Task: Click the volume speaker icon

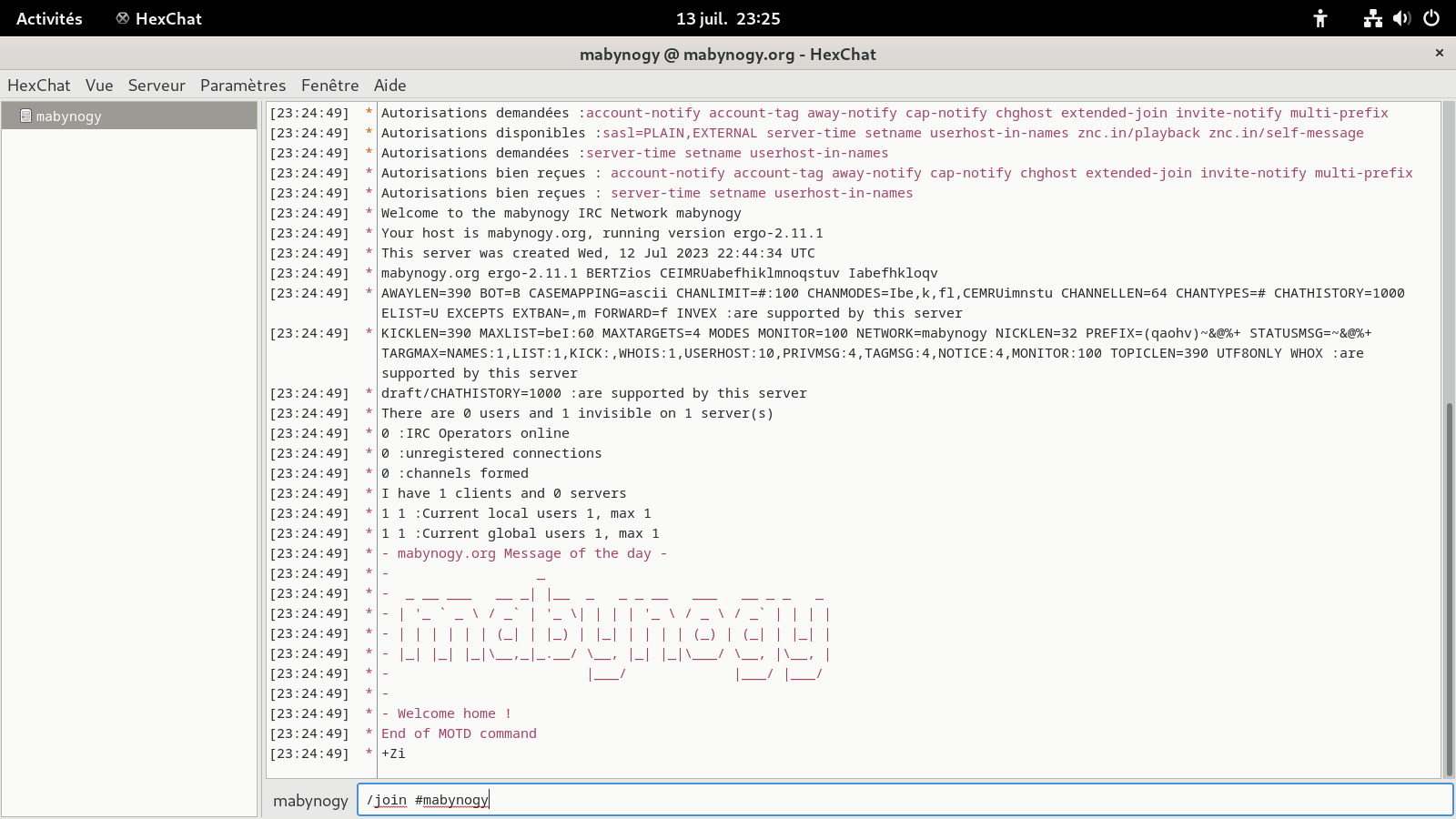Action: coord(1401,18)
